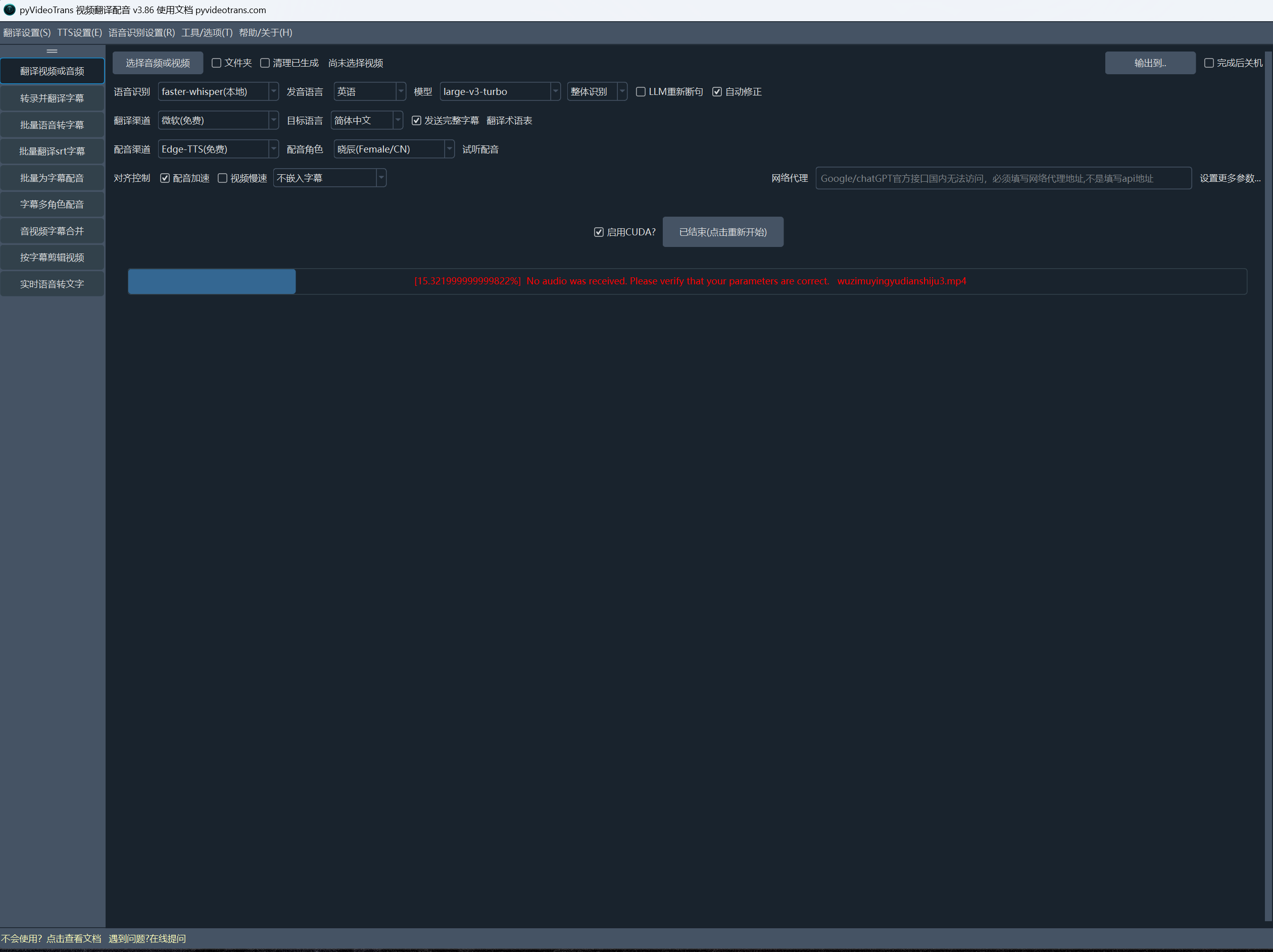Expand the 语音识别 faster-whisper dropdown
The image size is (1273, 952).
click(x=218, y=92)
